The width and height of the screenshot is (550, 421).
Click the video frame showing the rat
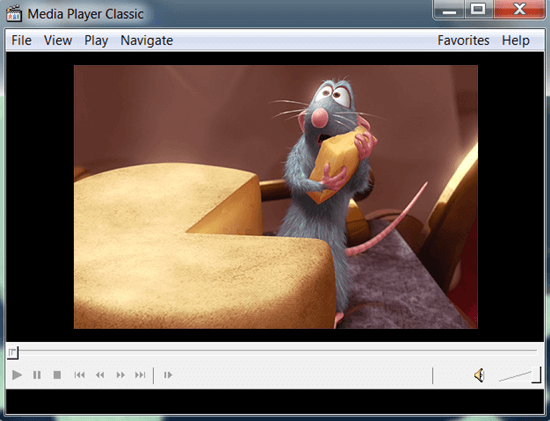click(x=276, y=197)
